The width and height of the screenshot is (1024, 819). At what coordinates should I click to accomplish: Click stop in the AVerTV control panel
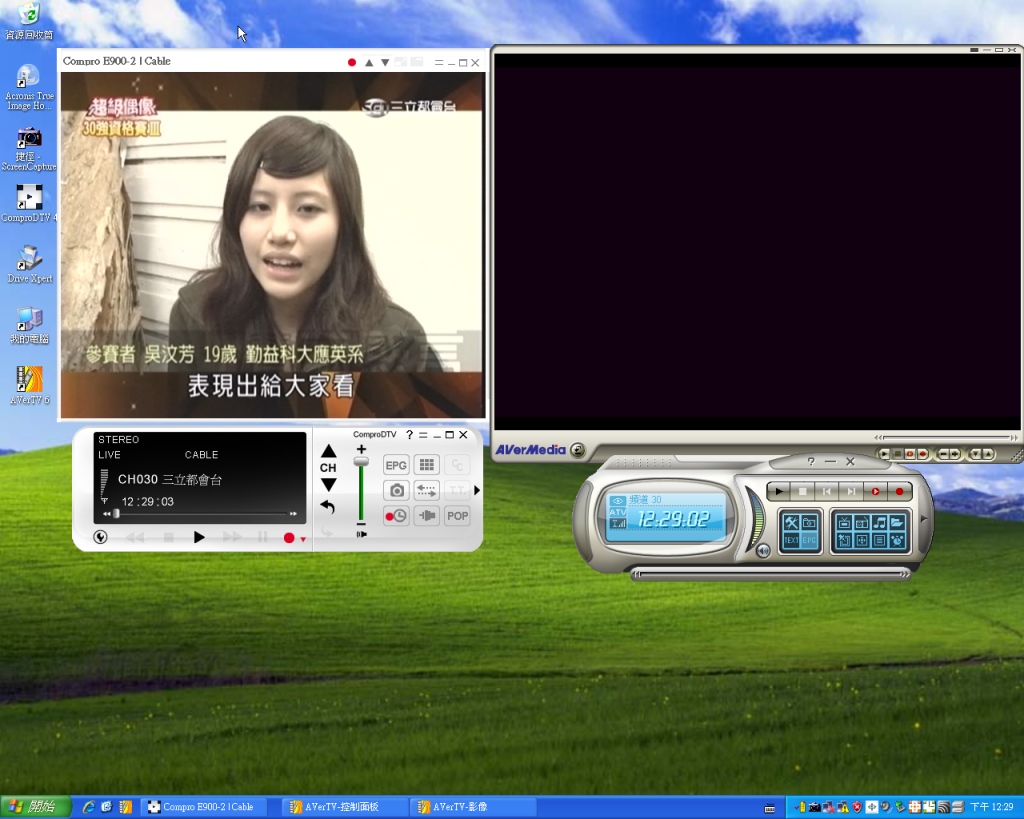coord(803,491)
